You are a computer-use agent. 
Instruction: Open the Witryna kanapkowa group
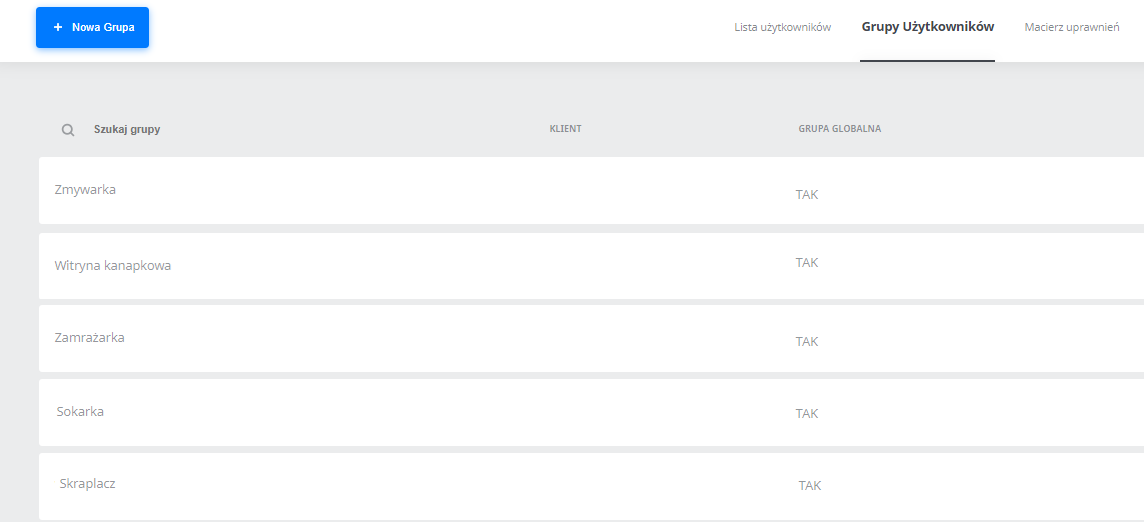pos(591,266)
